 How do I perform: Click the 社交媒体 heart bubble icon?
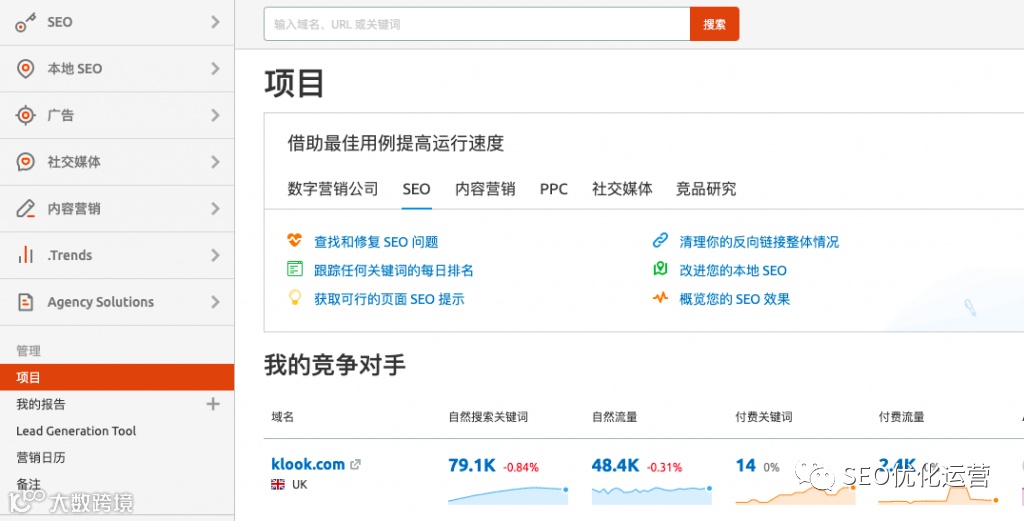coord(26,162)
